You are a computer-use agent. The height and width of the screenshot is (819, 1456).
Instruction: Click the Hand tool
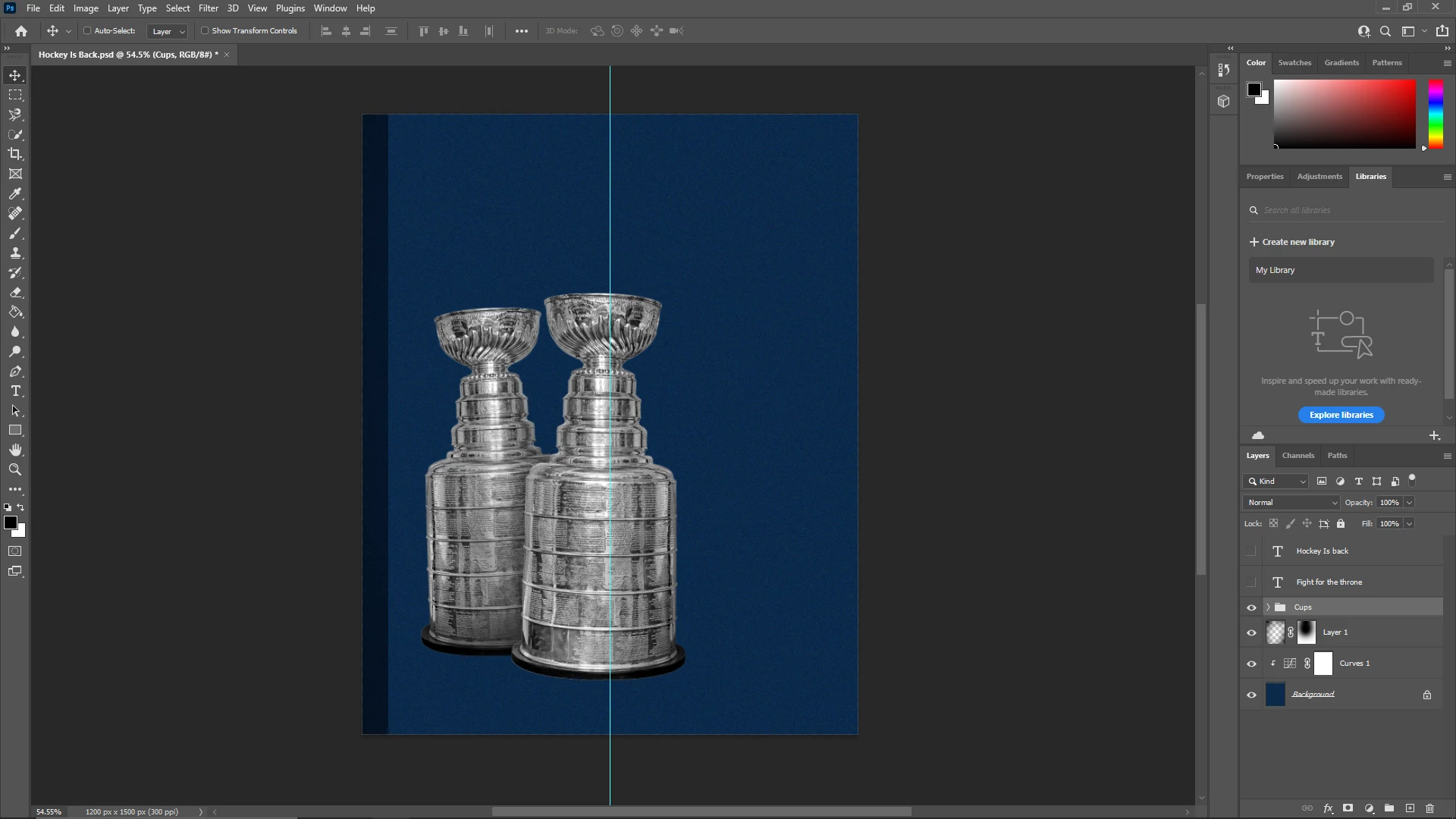pyautogui.click(x=15, y=450)
